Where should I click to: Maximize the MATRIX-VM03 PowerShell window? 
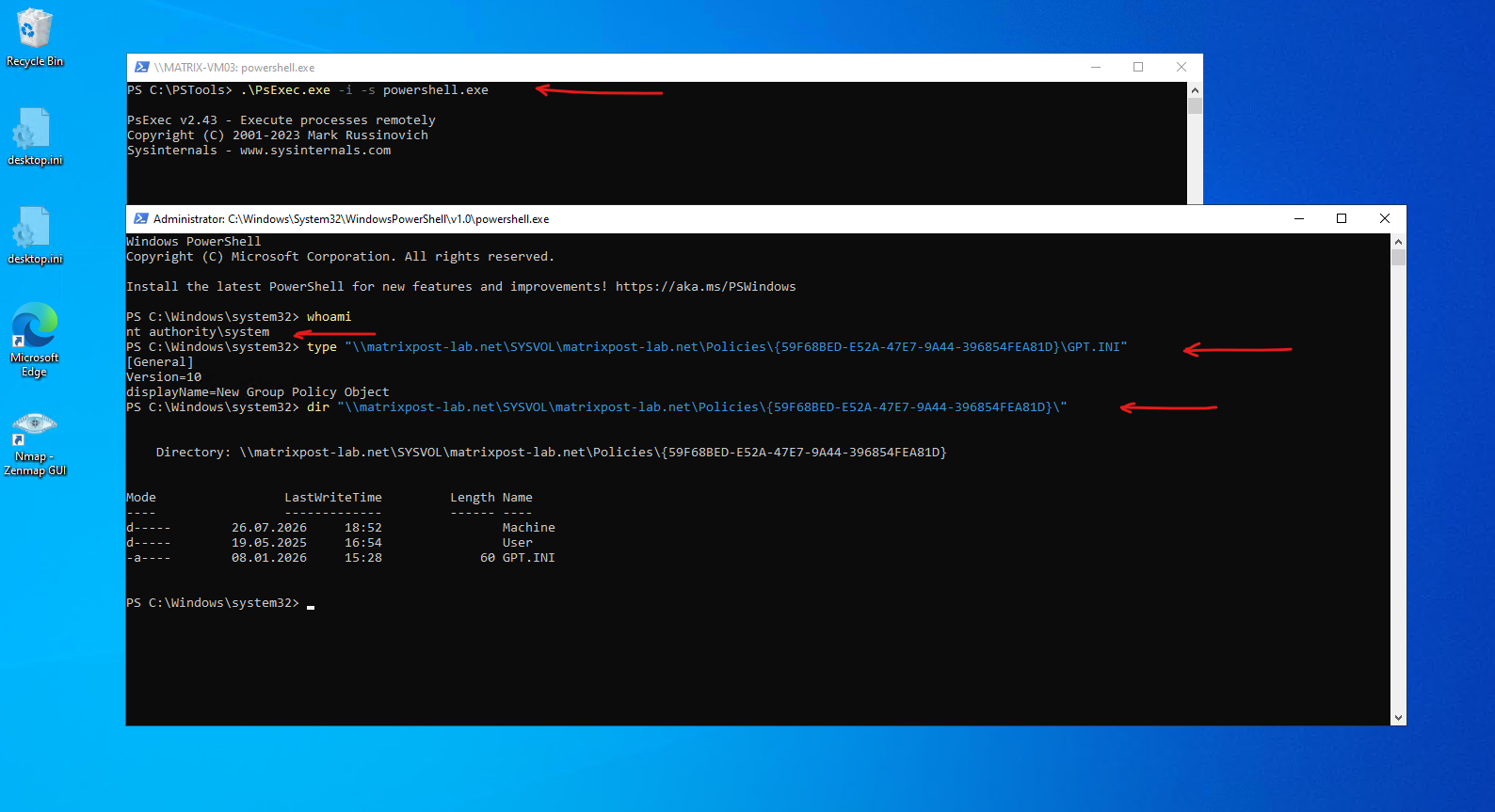point(1138,67)
